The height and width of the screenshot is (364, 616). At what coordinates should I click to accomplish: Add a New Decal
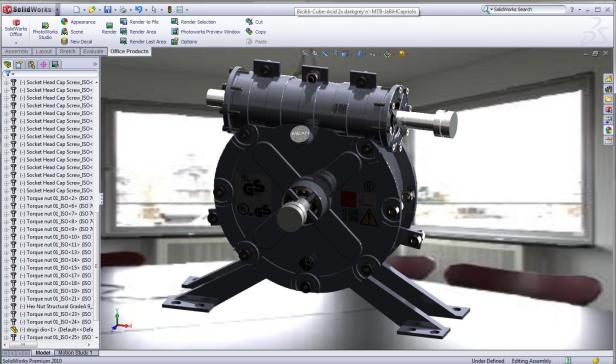pos(77,42)
